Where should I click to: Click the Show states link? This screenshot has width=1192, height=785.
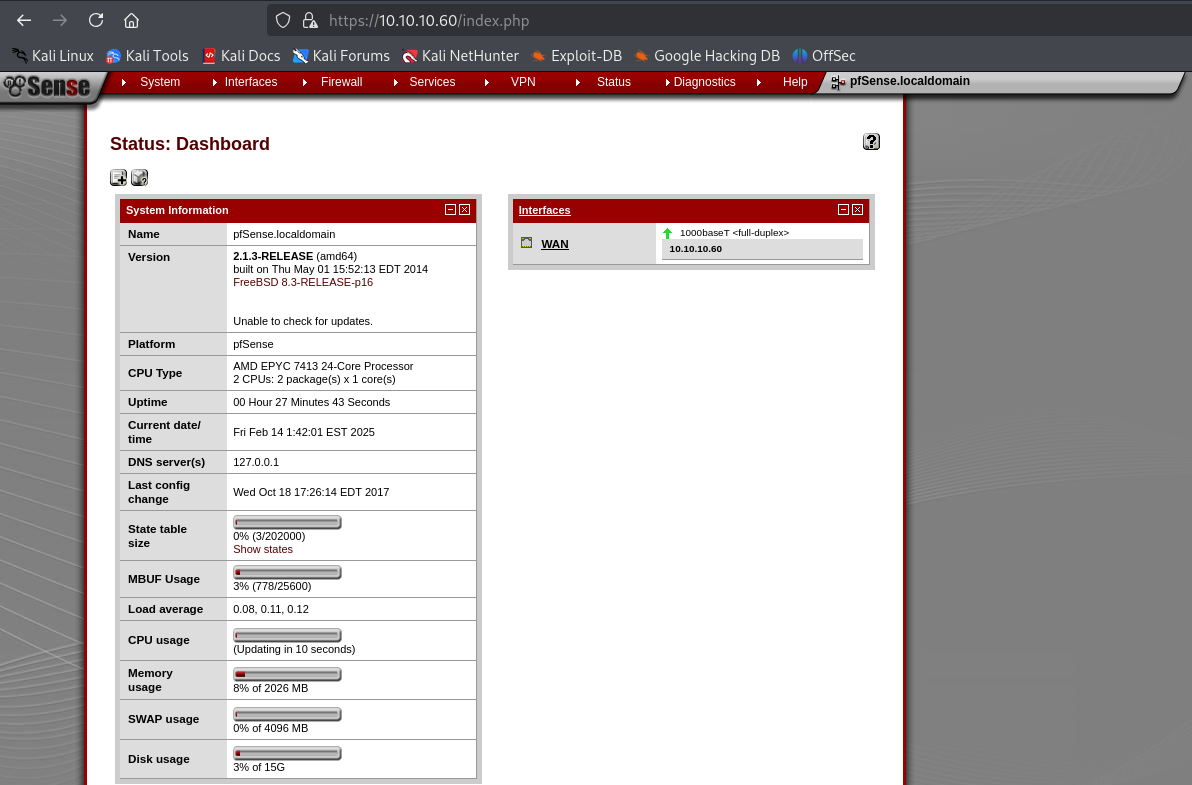point(263,549)
